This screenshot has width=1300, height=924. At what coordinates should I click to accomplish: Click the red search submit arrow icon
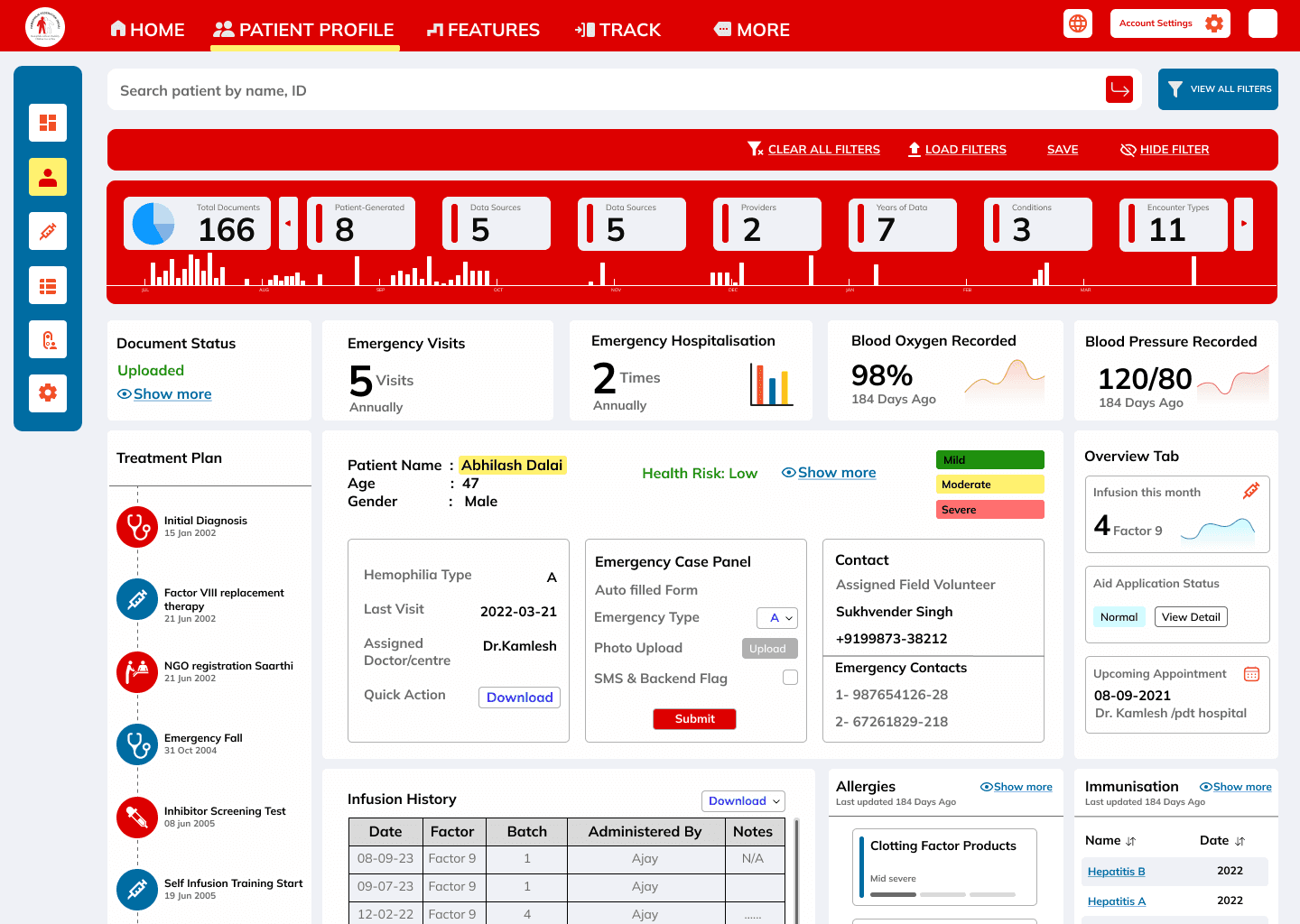pos(1119,89)
